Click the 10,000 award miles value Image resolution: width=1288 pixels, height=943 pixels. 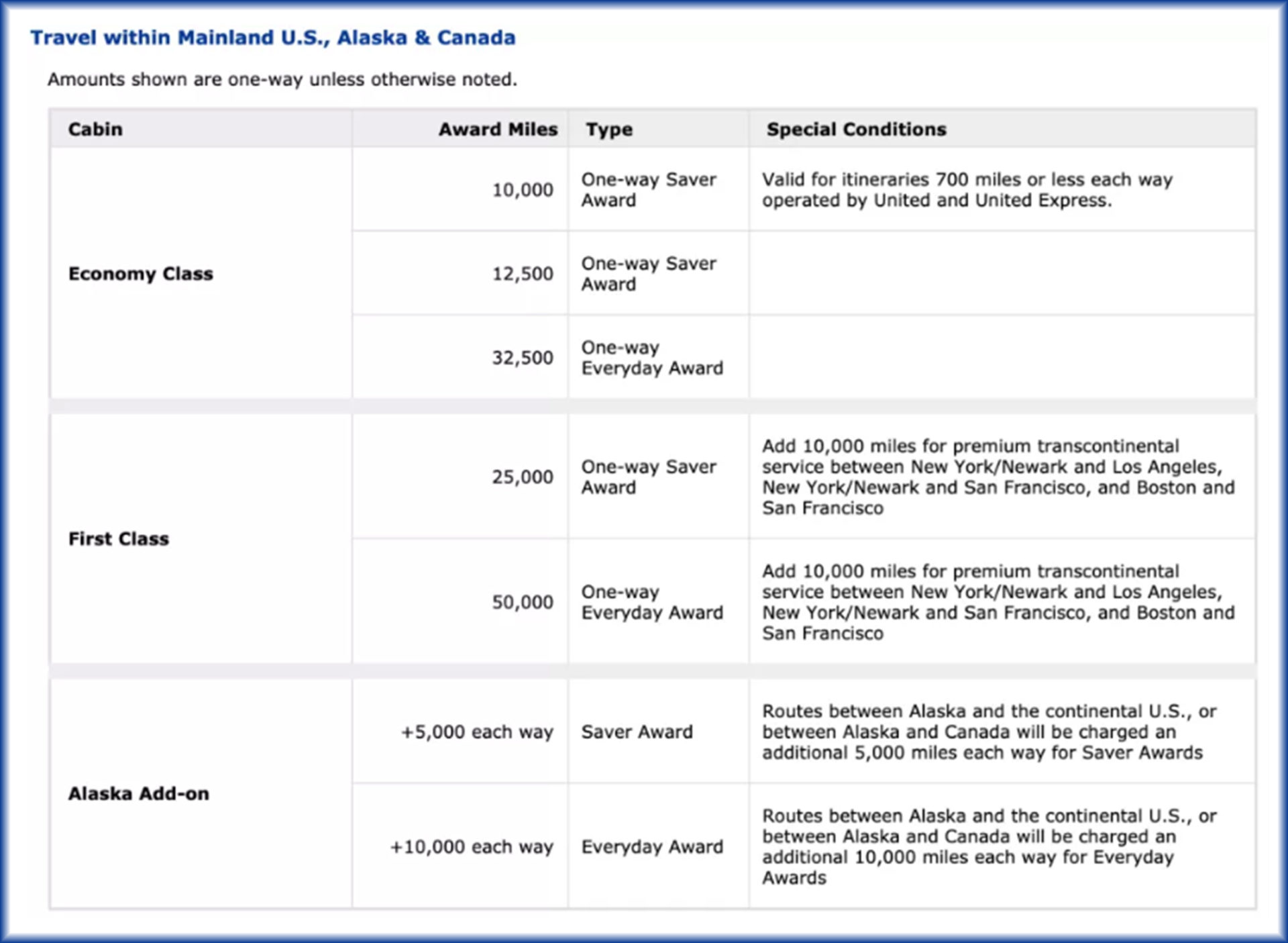pyautogui.click(x=521, y=189)
